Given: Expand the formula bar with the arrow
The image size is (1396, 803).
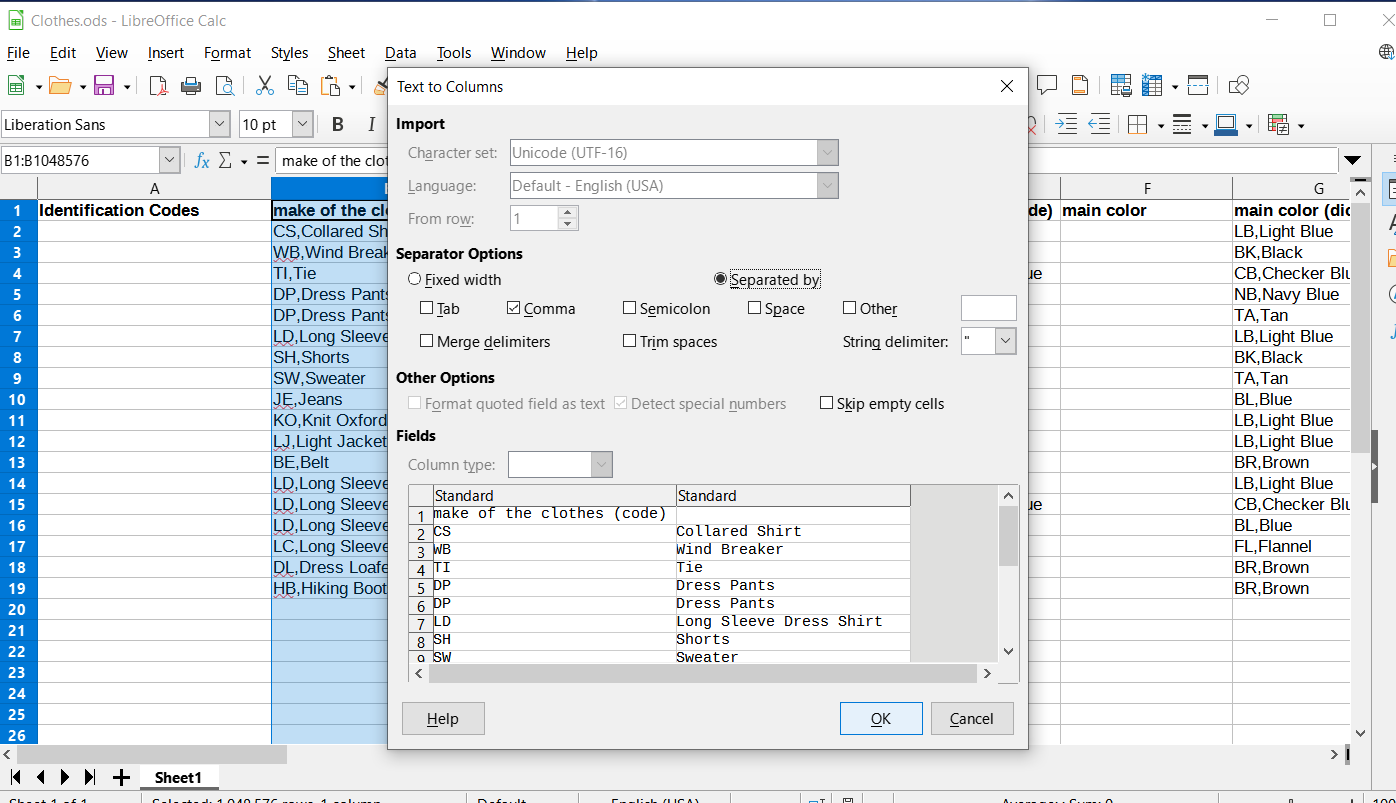Looking at the screenshot, I should [1353, 160].
